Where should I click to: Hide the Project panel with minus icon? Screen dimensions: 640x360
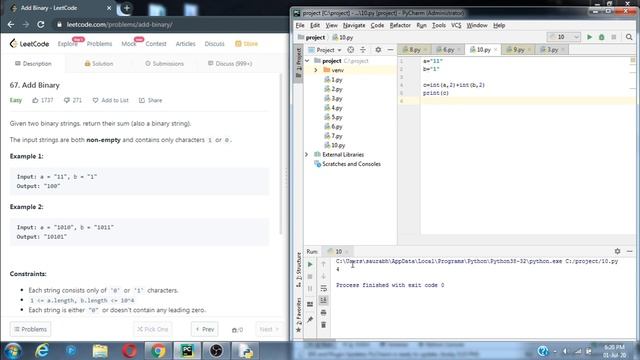pos(390,50)
